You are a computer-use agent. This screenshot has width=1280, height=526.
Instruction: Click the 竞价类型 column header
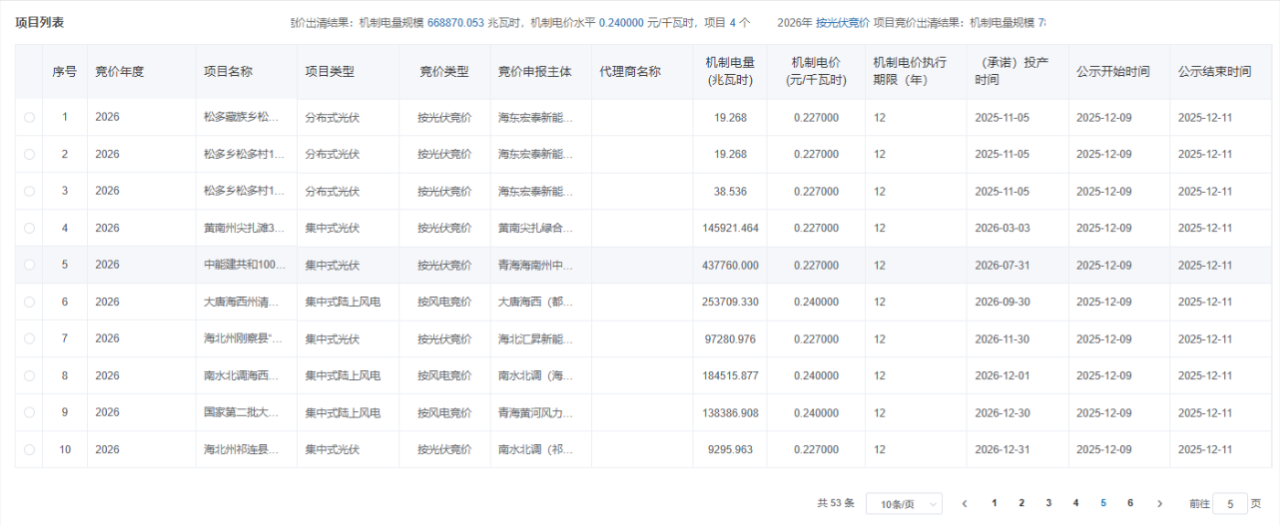pos(443,72)
